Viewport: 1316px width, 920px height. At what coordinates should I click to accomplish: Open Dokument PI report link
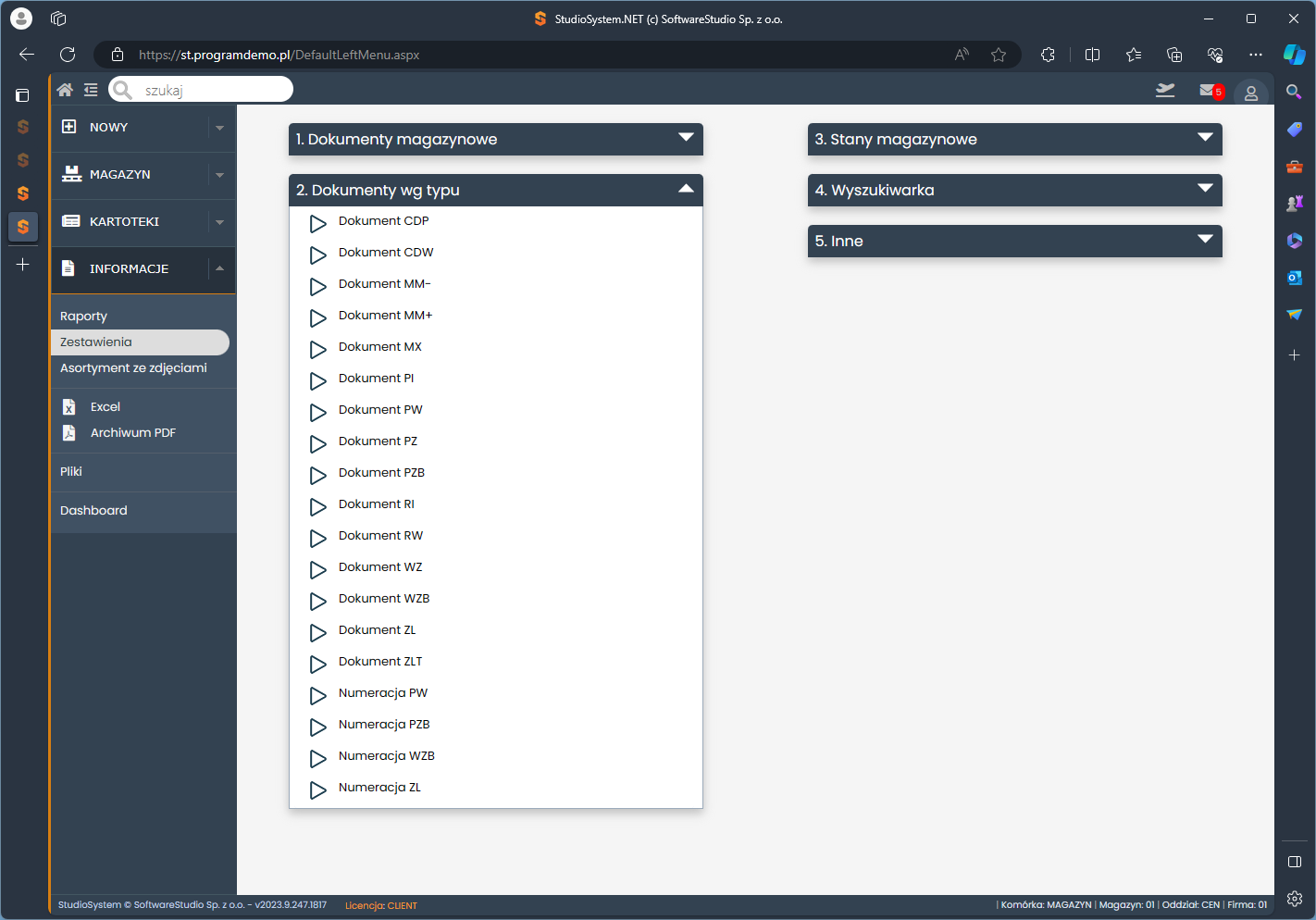(x=376, y=378)
